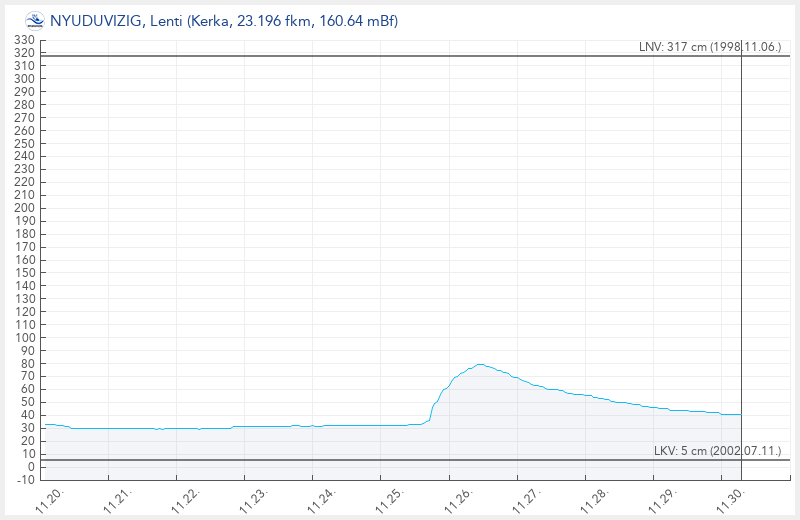Image resolution: width=800 pixels, height=520 pixels.
Task: Click the 11.30. date axis label
Action: [730, 499]
